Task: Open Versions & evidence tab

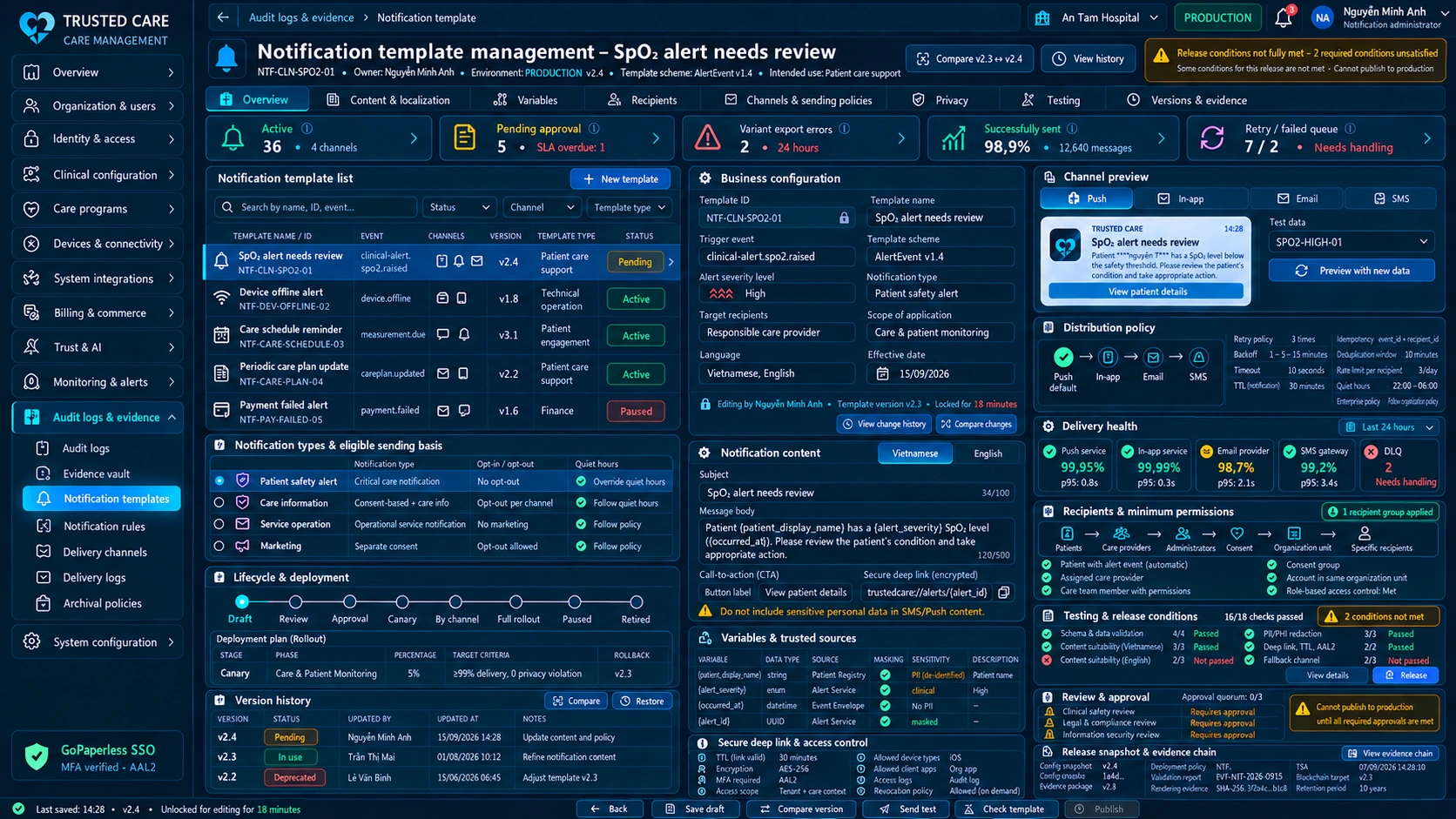Action: (x=1187, y=100)
